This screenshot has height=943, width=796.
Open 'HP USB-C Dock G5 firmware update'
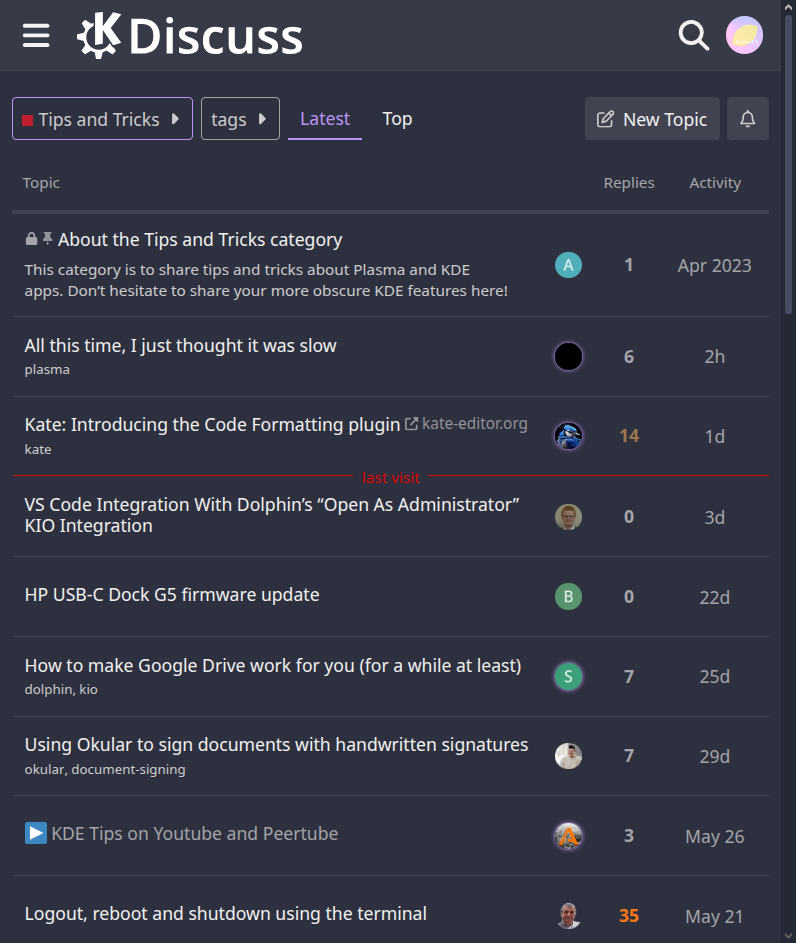point(172,595)
